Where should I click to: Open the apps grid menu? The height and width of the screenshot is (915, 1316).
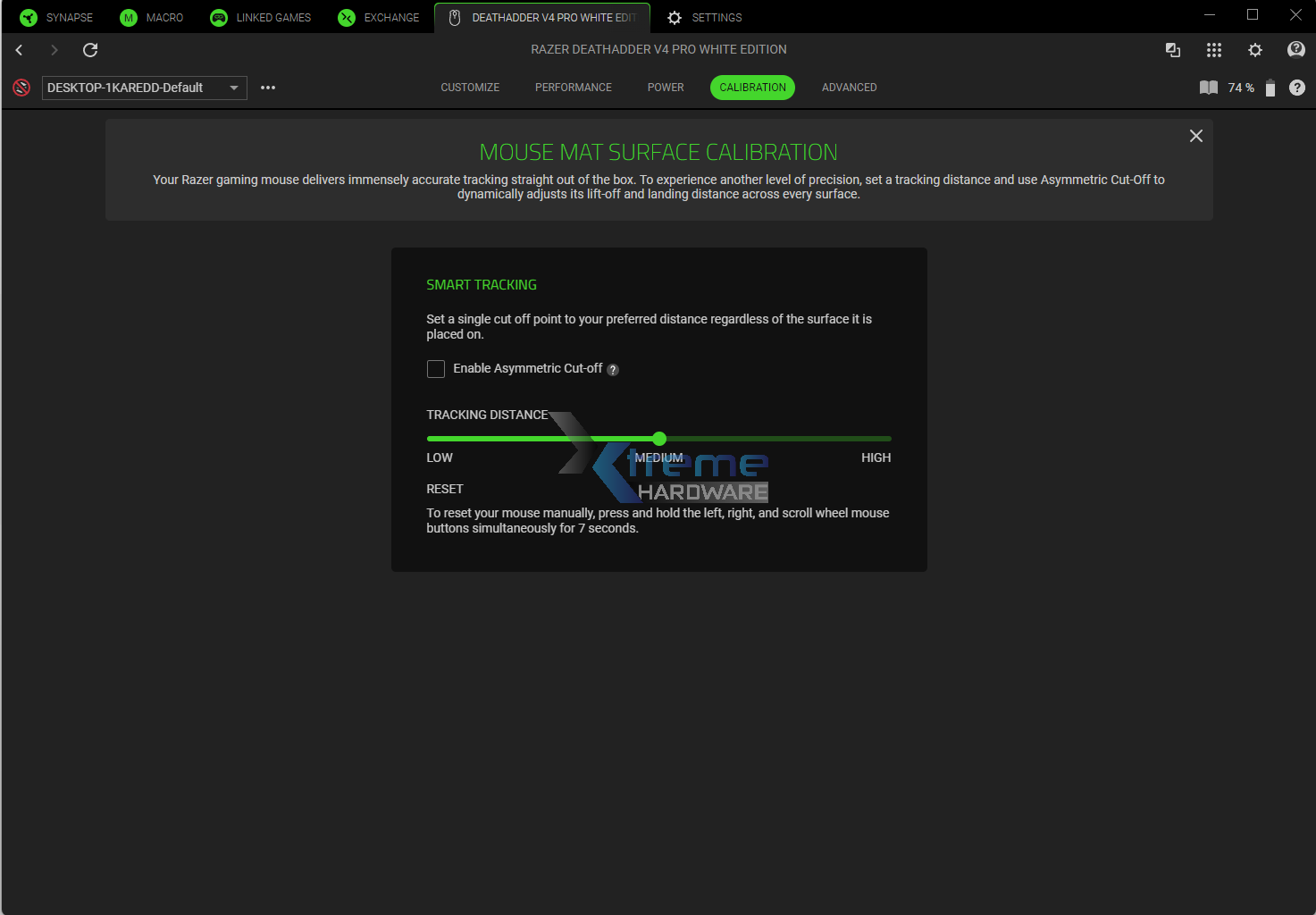tap(1213, 50)
